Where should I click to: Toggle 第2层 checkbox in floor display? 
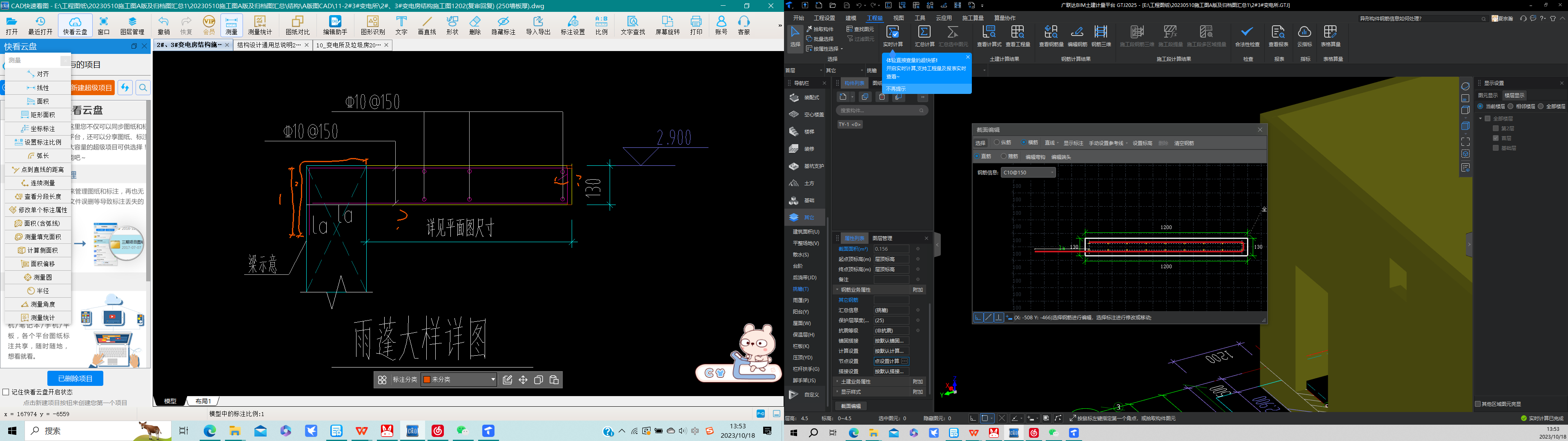(1496, 129)
